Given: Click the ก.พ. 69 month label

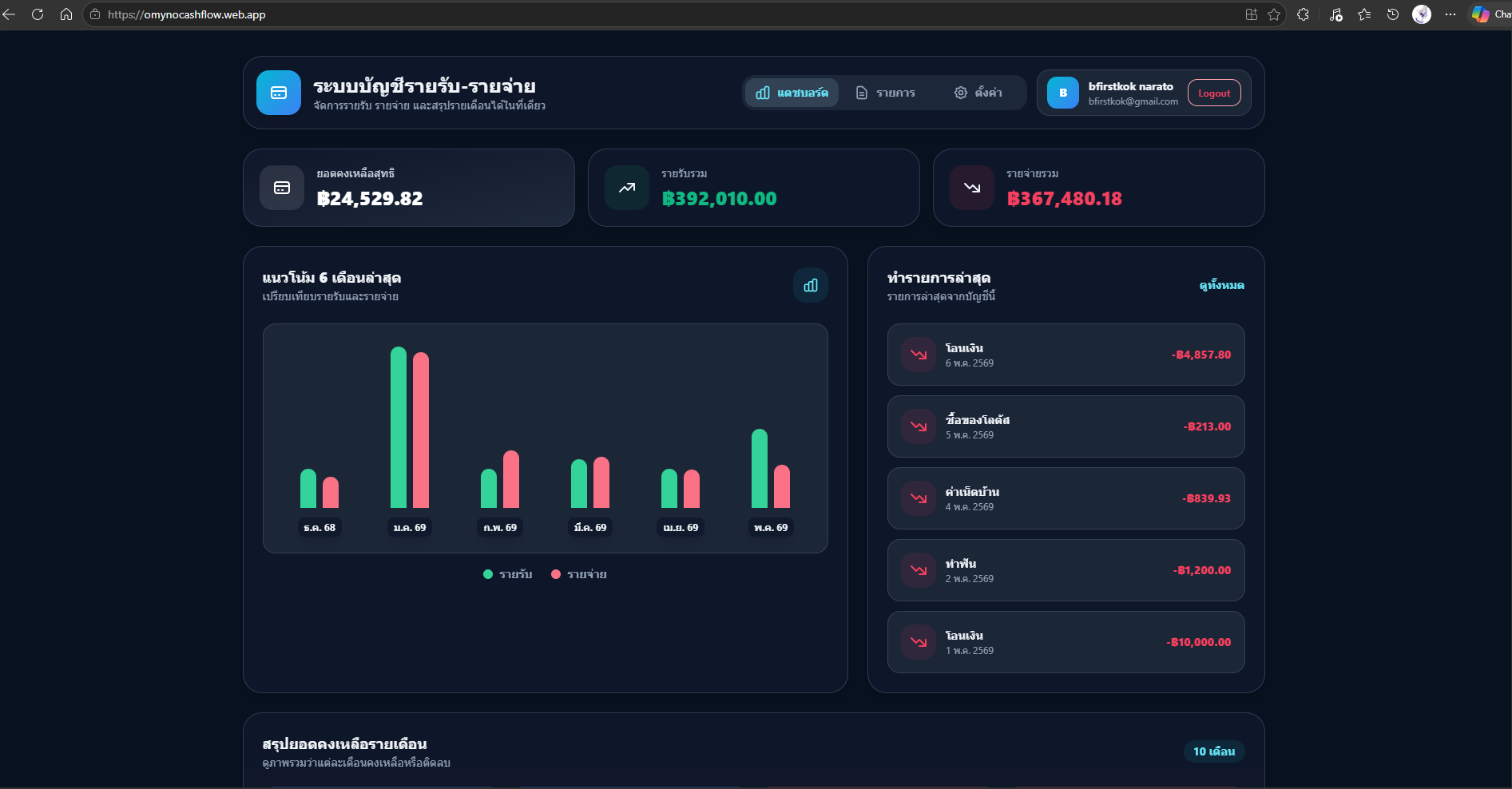Looking at the screenshot, I should [500, 528].
